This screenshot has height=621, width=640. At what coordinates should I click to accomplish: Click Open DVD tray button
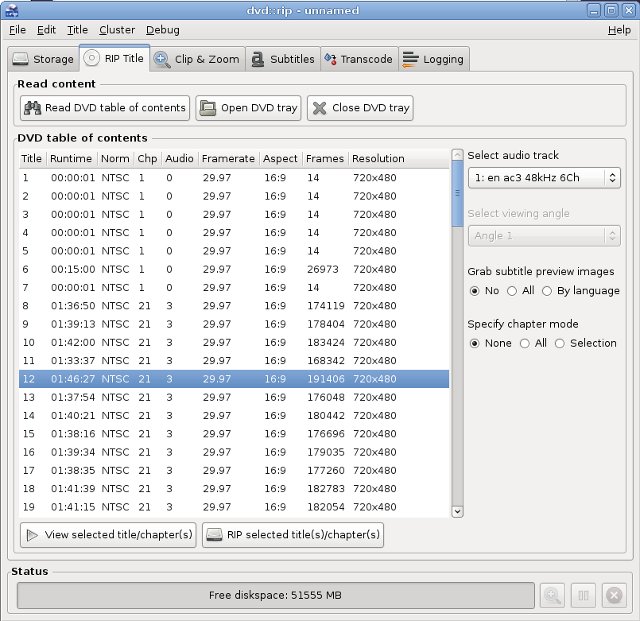248,108
